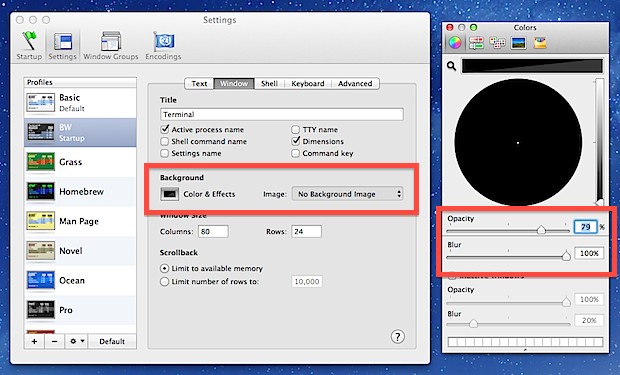Open the background Image dropdown
Screen dimensions: 620x375
[348, 194]
